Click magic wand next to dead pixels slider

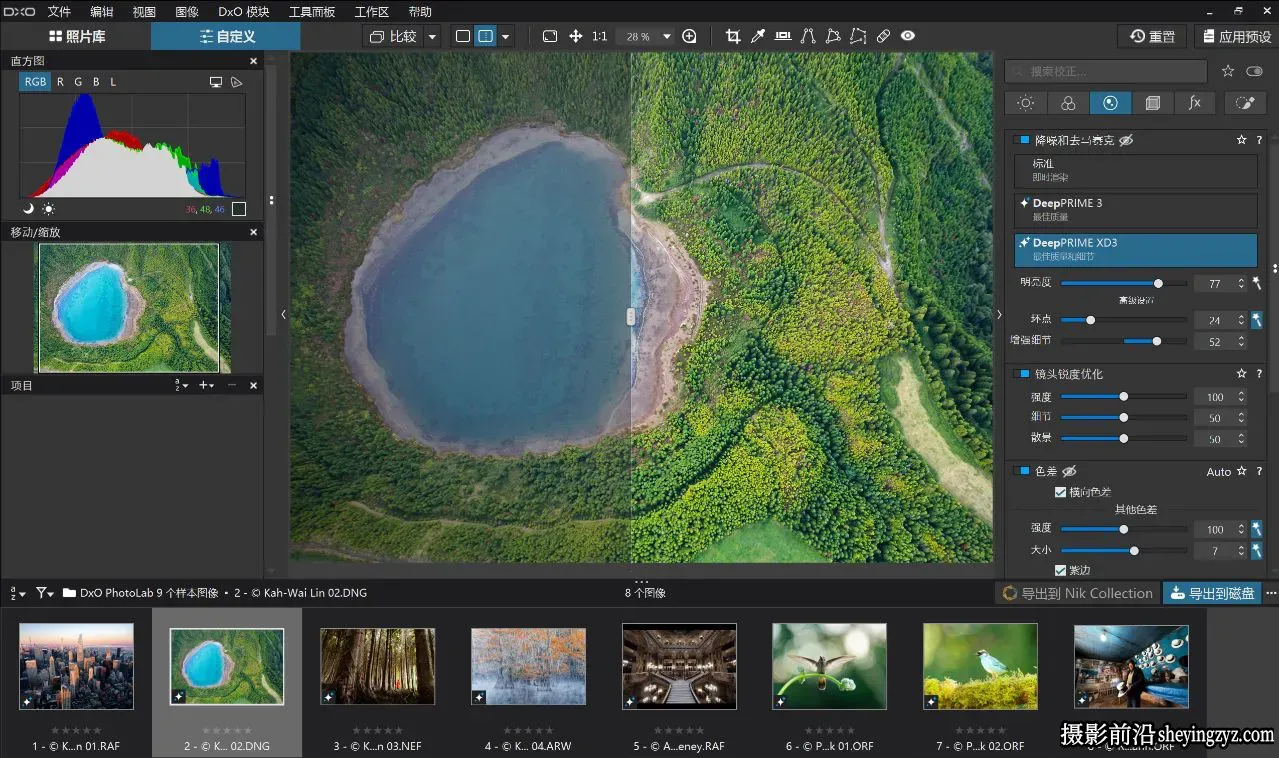(x=1257, y=320)
